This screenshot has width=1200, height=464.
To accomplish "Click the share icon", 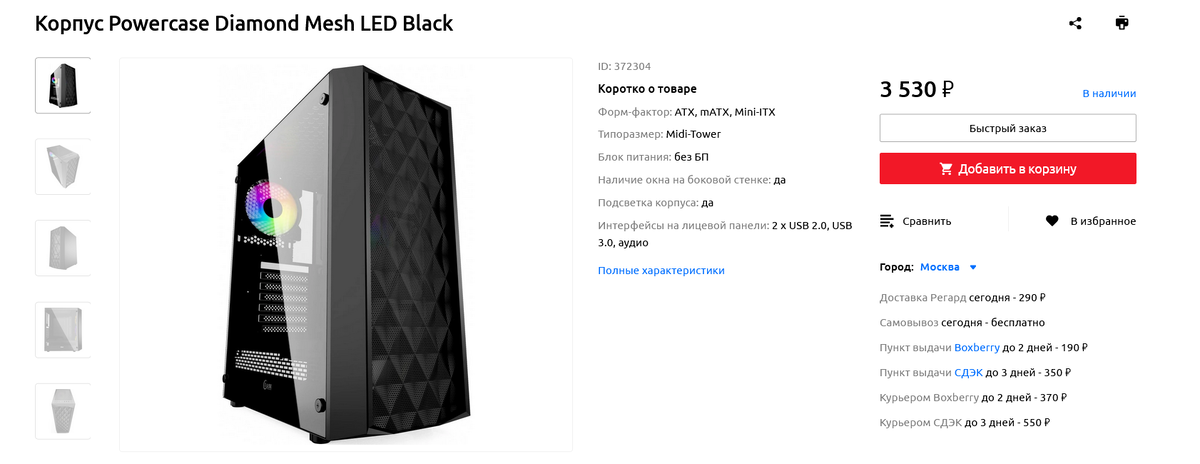I will tap(1075, 23).
